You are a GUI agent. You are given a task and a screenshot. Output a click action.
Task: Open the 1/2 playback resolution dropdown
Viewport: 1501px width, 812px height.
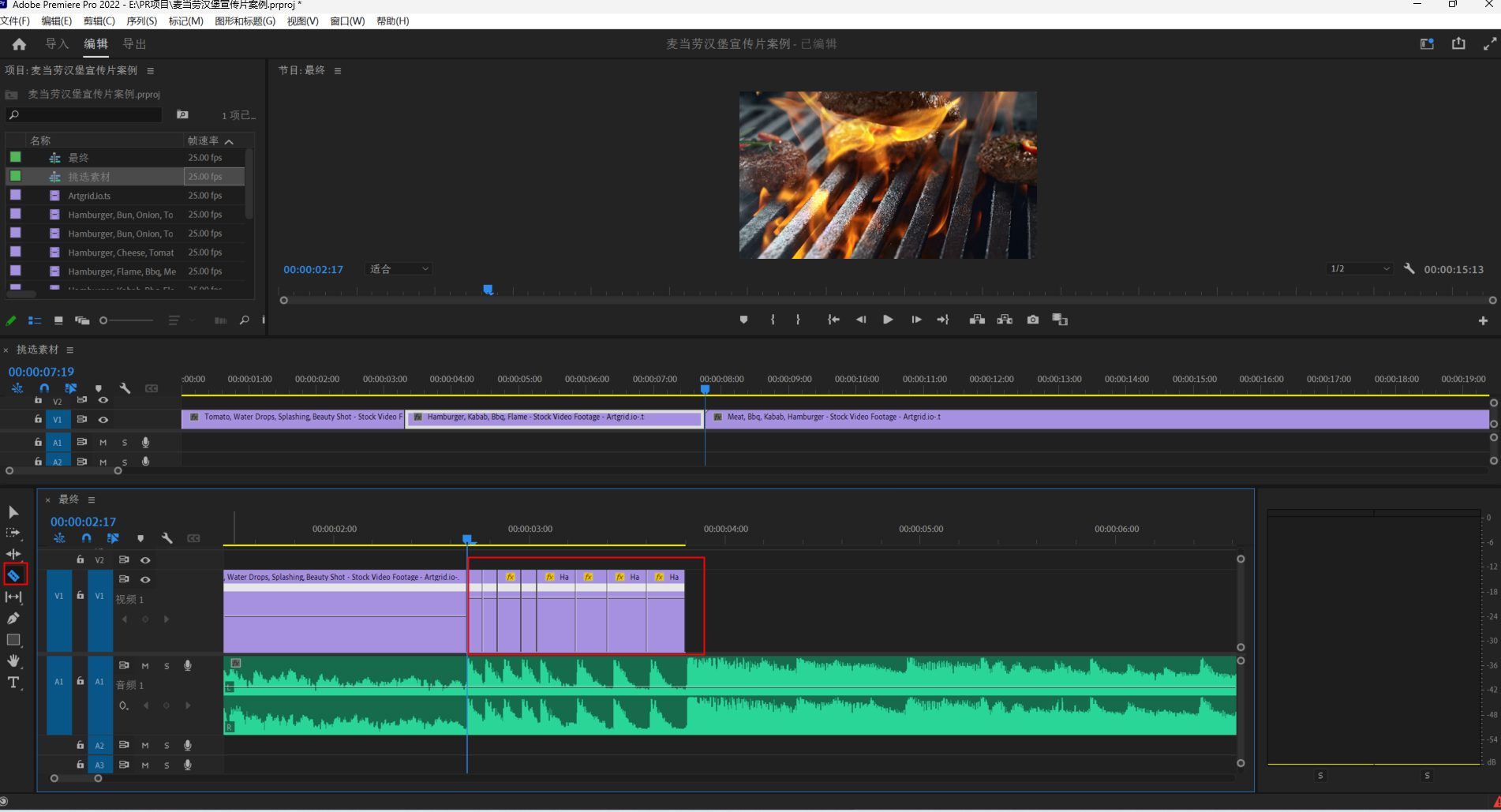[1360, 269]
